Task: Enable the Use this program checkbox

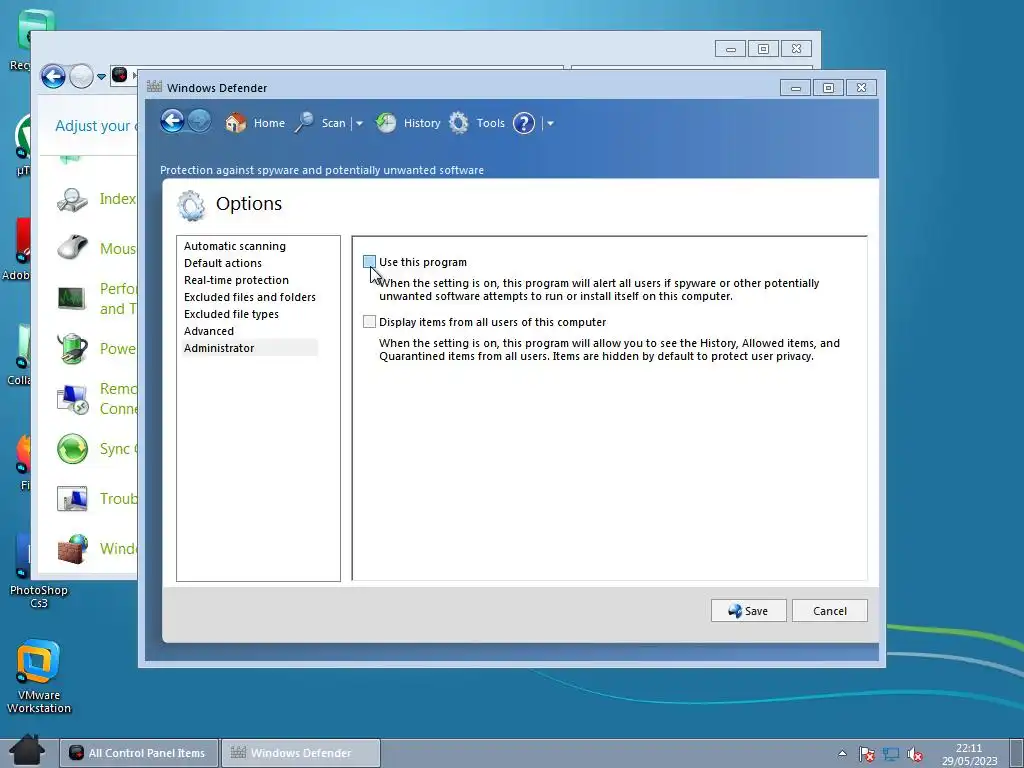Action: coord(370,262)
